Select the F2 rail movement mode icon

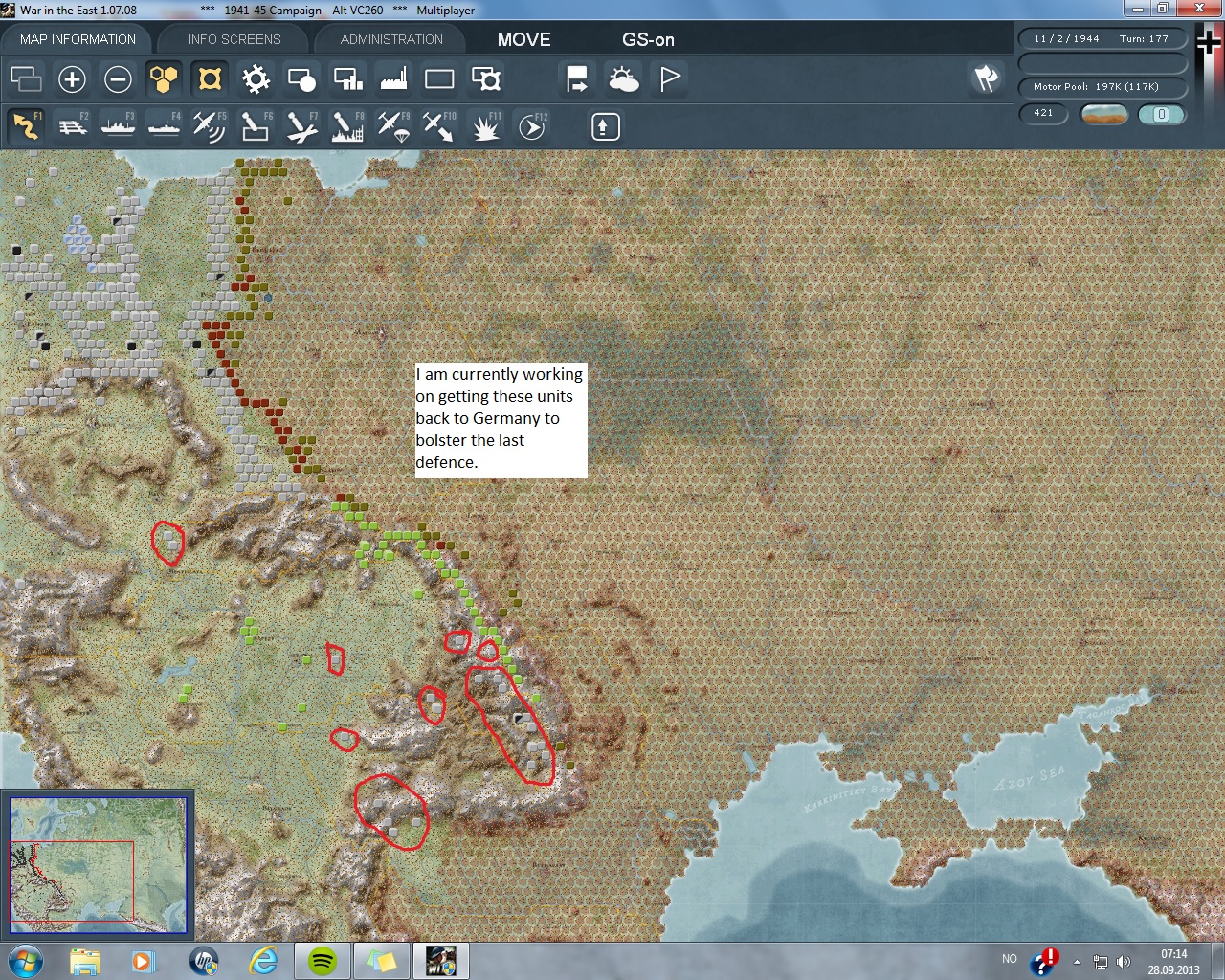click(x=73, y=126)
